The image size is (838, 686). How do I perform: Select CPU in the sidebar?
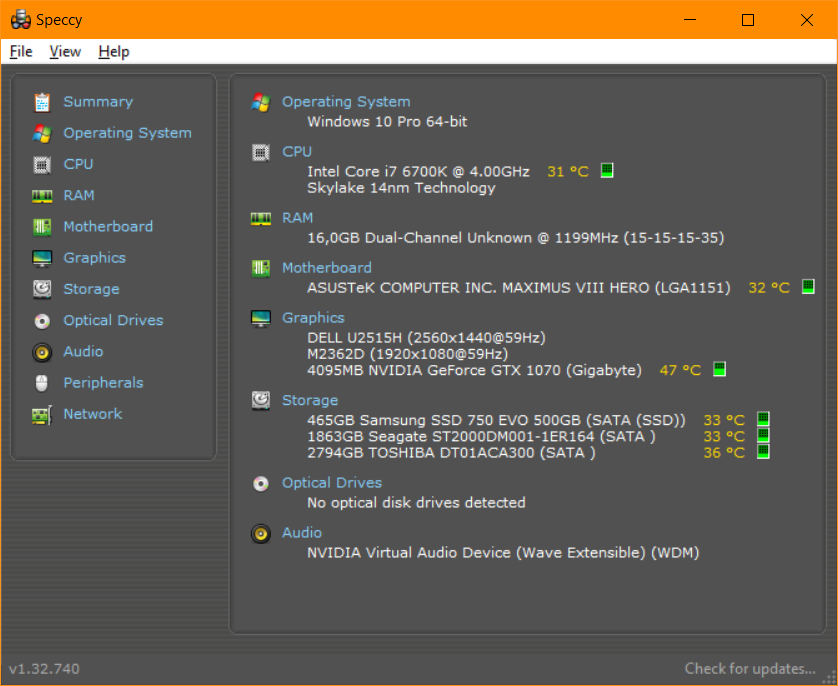pyautogui.click(x=79, y=164)
